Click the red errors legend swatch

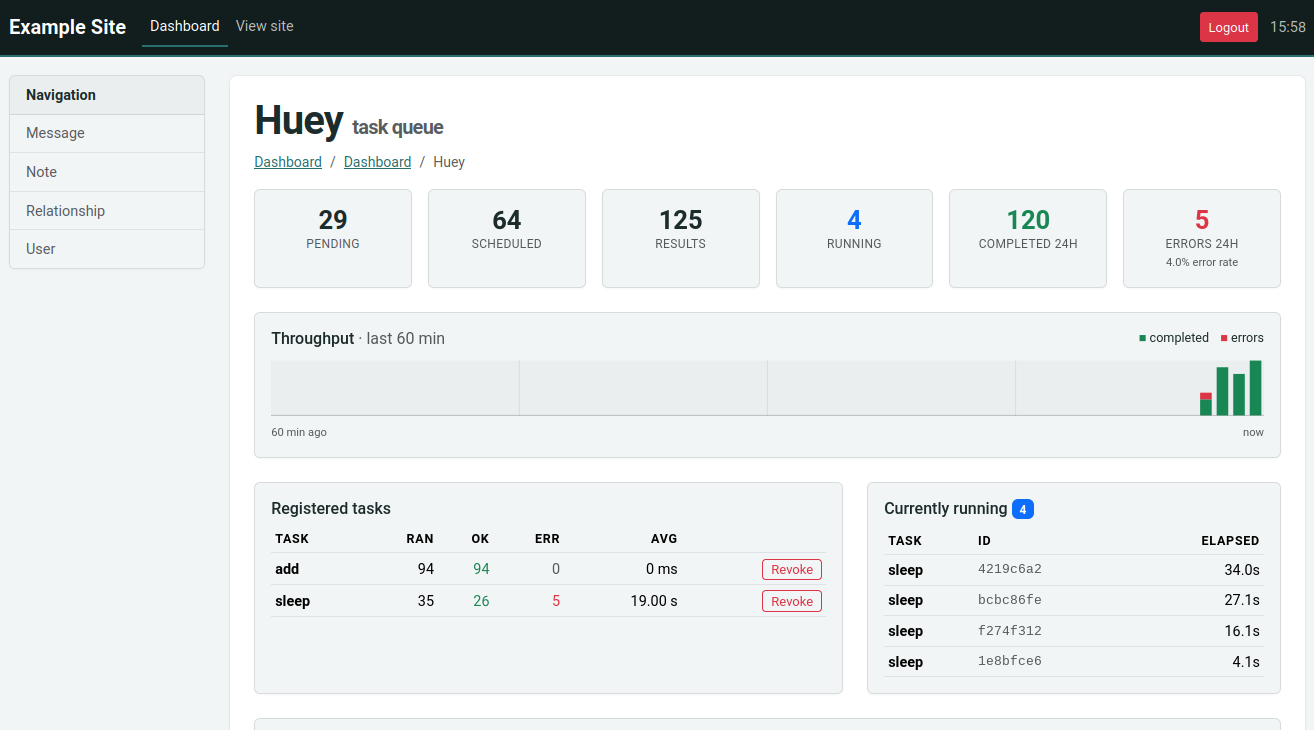pyautogui.click(x=1224, y=338)
